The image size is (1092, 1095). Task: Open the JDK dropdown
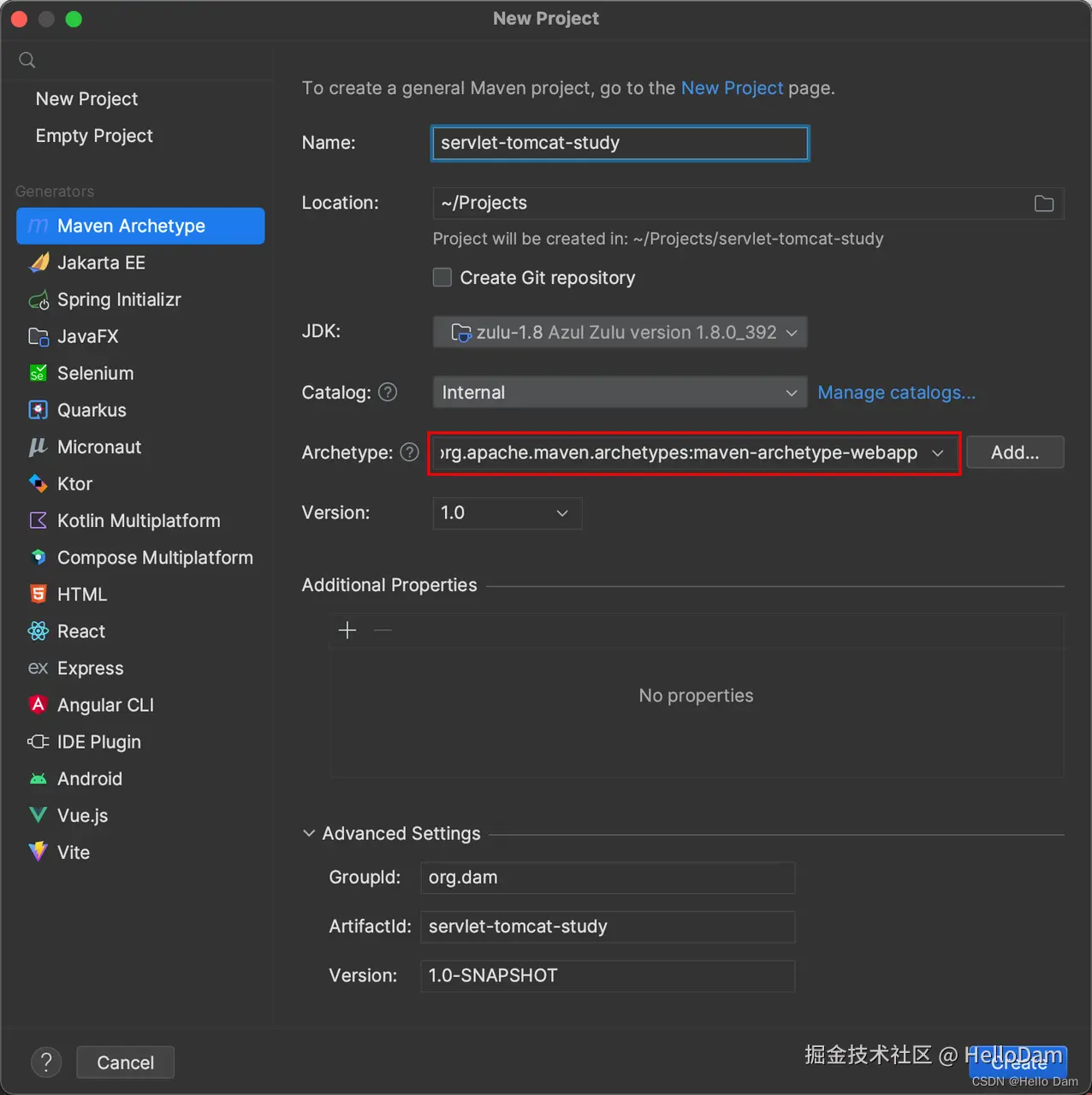click(x=620, y=332)
